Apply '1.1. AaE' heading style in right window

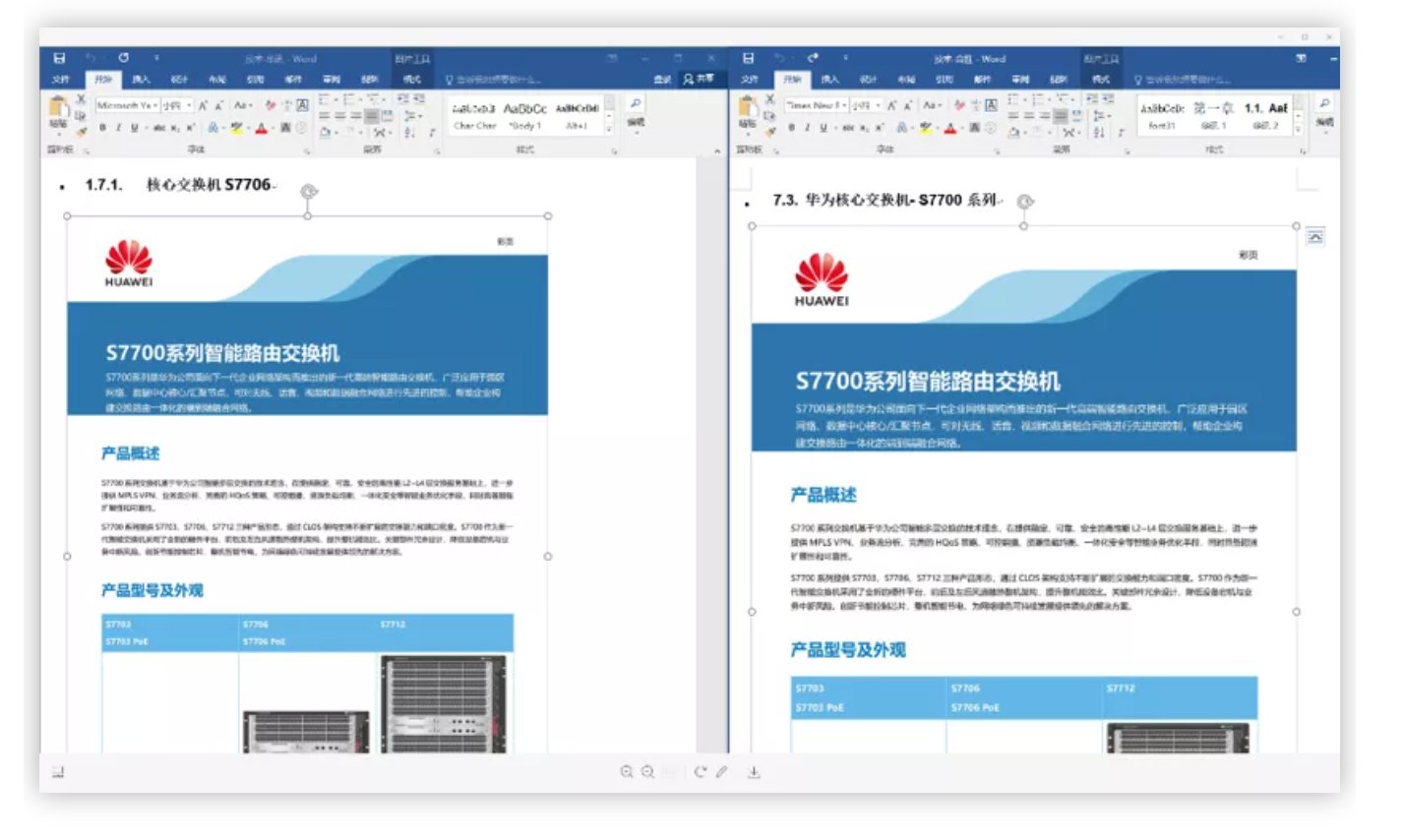(x=1265, y=116)
